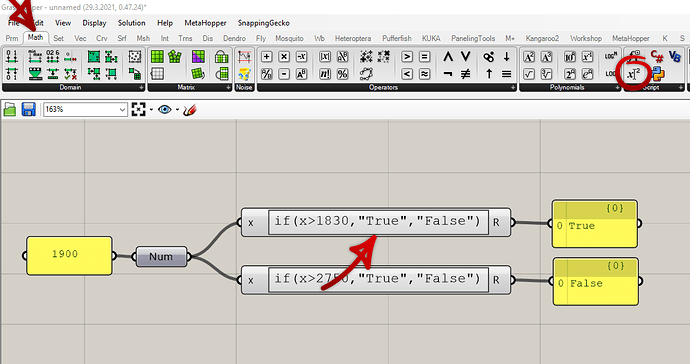Open the Display menu
The height and width of the screenshot is (364, 690).
94,23
